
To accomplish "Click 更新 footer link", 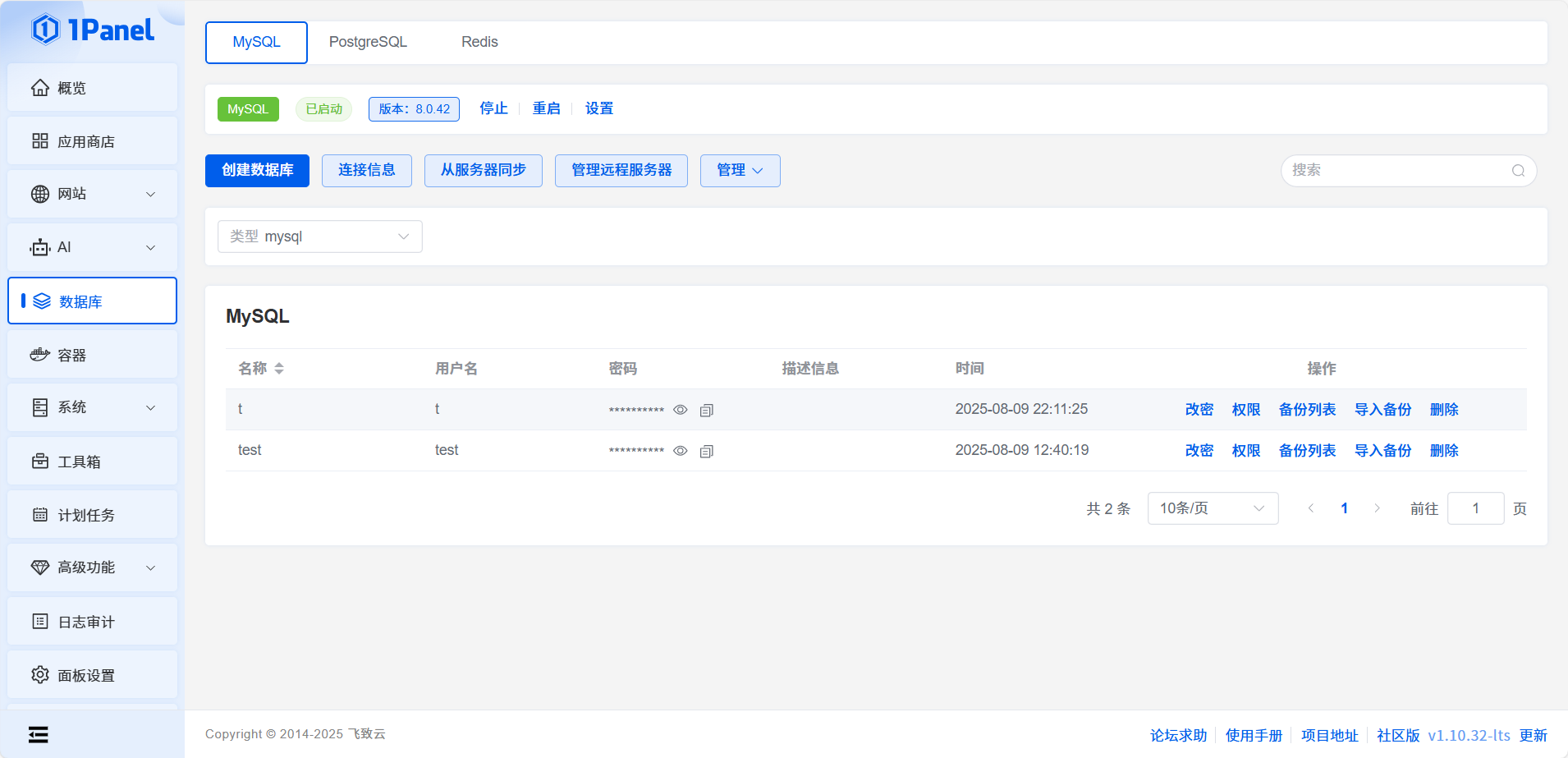I will tap(1533, 735).
